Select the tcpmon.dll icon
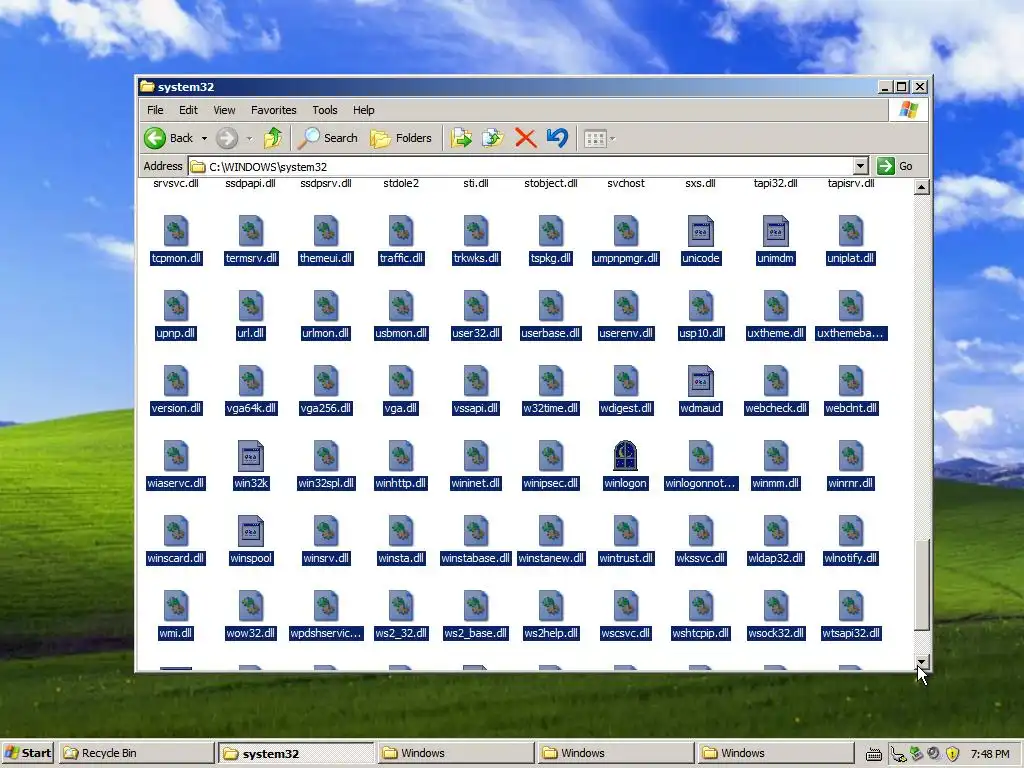Screen dimensions: 1024x768 176,231
